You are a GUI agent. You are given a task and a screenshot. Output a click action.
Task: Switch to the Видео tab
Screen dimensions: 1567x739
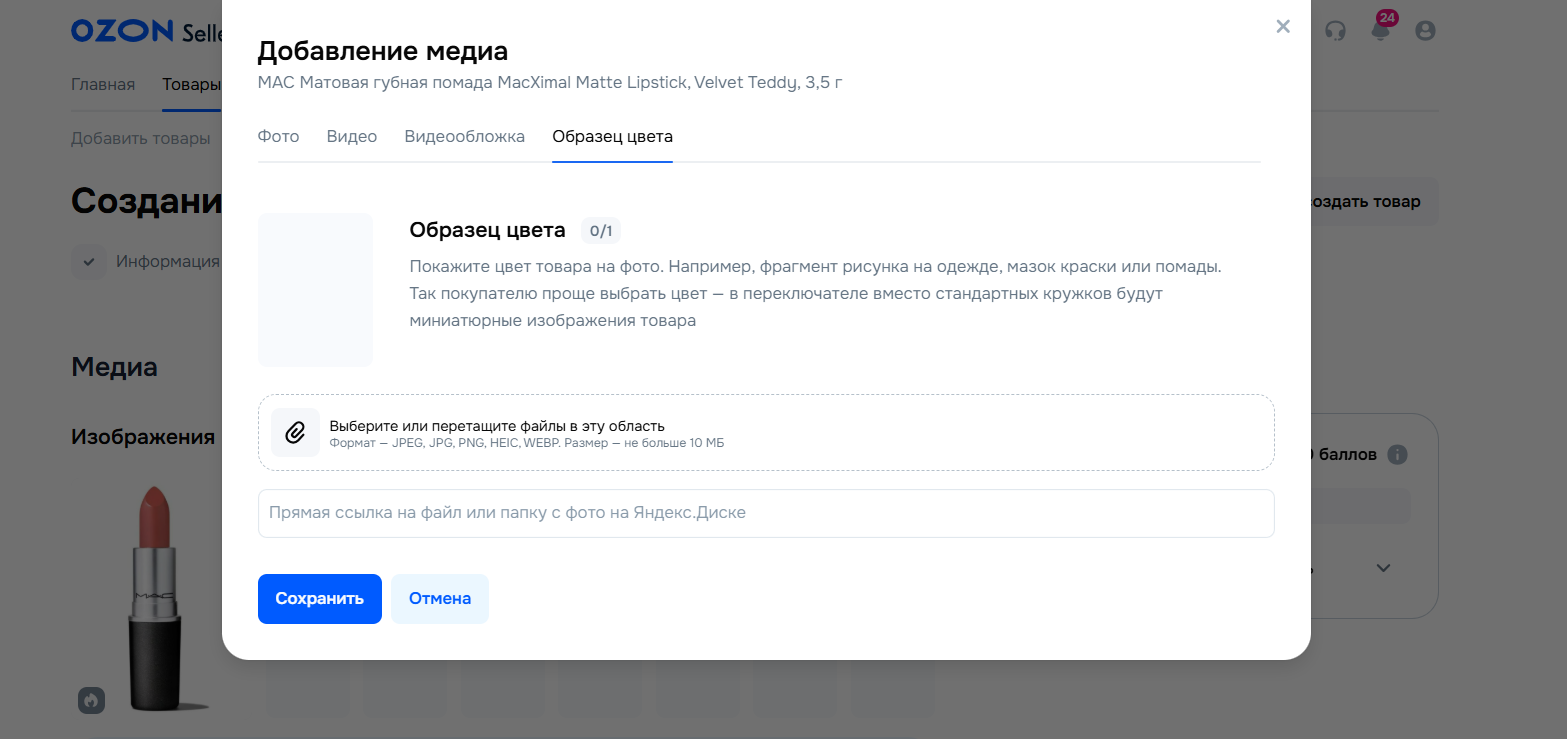pos(352,137)
